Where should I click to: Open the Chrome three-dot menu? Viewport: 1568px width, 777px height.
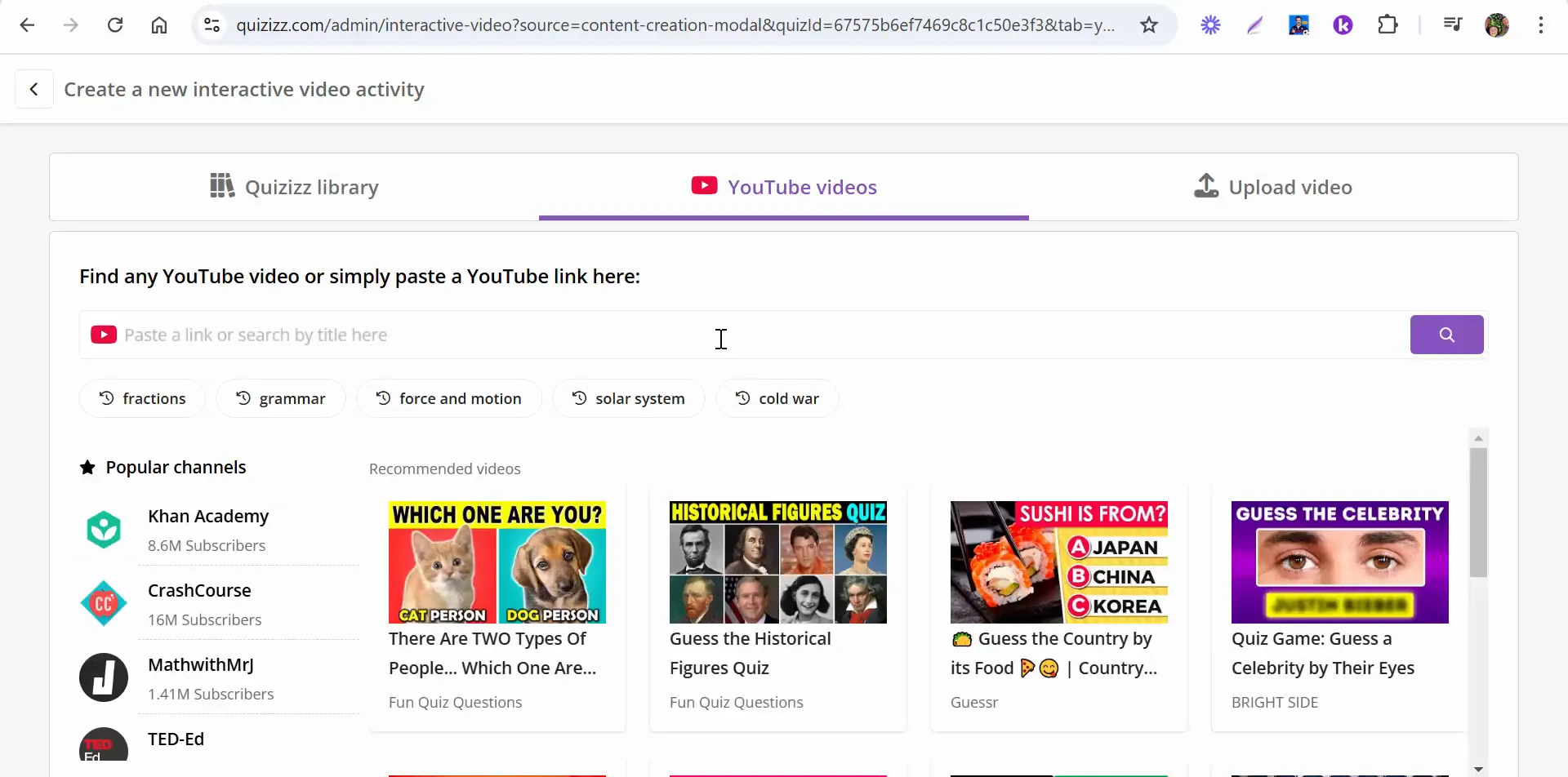pos(1541,25)
